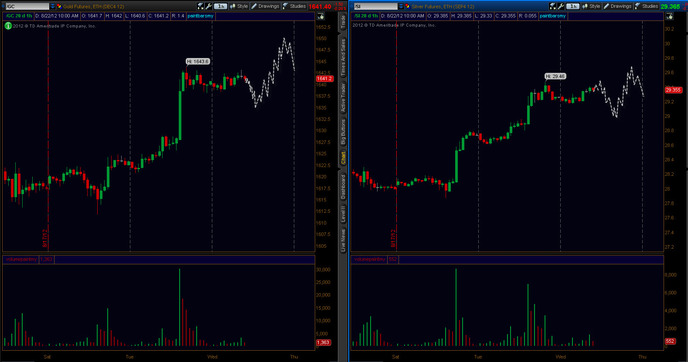This screenshot has height=362, width=688.
Task: Select 1h timeframe button on silver chart
Action: [573, 6]
